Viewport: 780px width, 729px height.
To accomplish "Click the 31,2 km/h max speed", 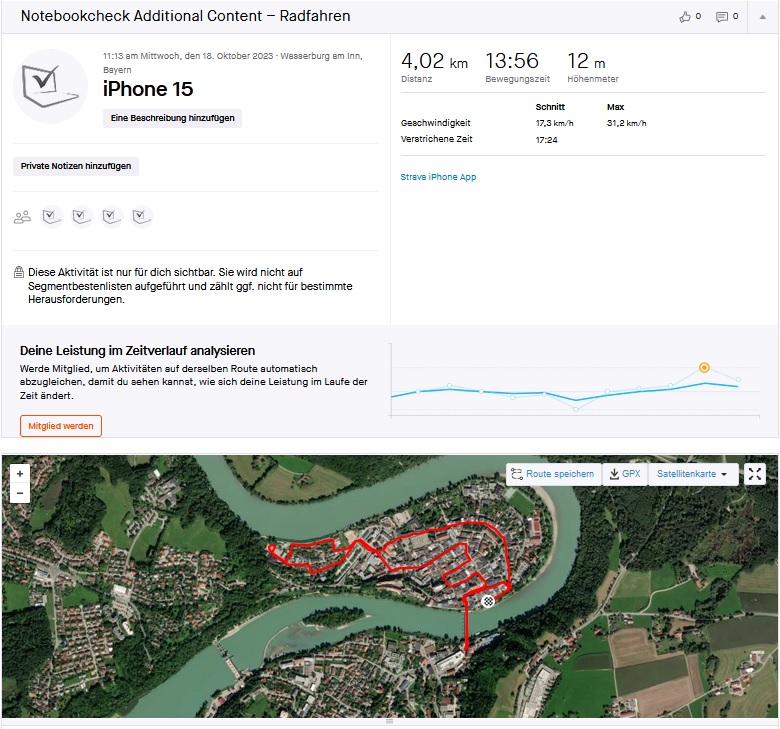I will coord(626,123).
